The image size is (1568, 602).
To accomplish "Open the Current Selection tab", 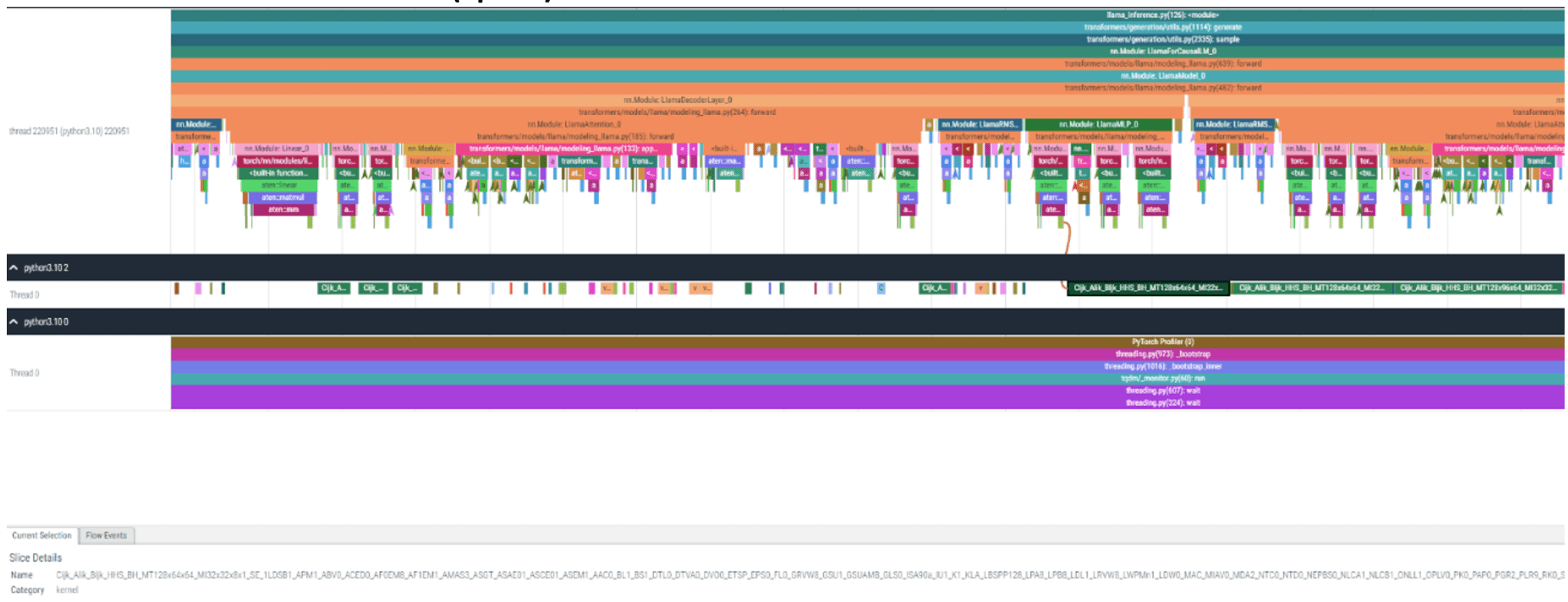I will (x=41, y=536).
